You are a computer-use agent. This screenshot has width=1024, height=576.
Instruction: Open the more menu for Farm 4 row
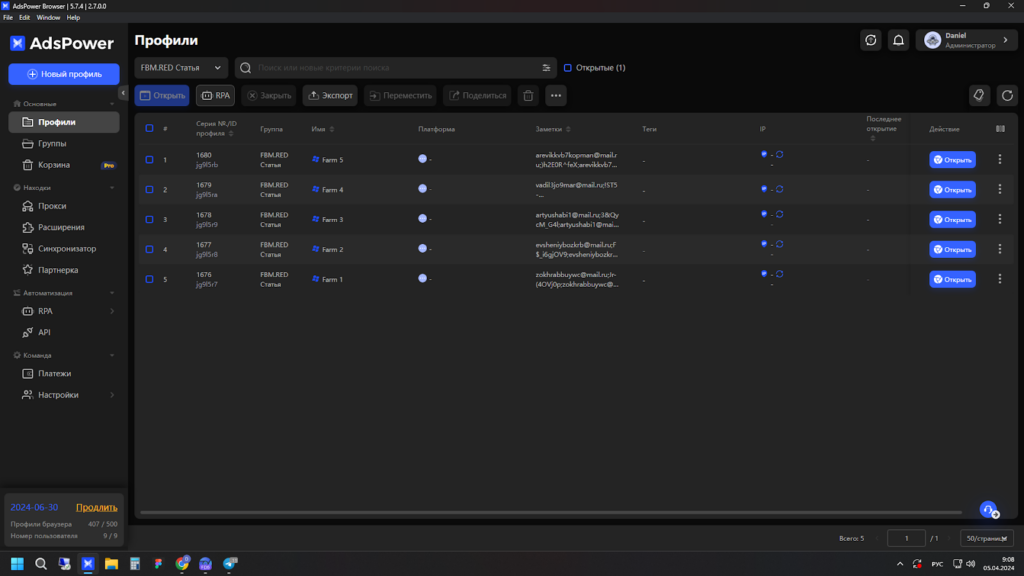pyautogui.click(x=1000, y=189)
